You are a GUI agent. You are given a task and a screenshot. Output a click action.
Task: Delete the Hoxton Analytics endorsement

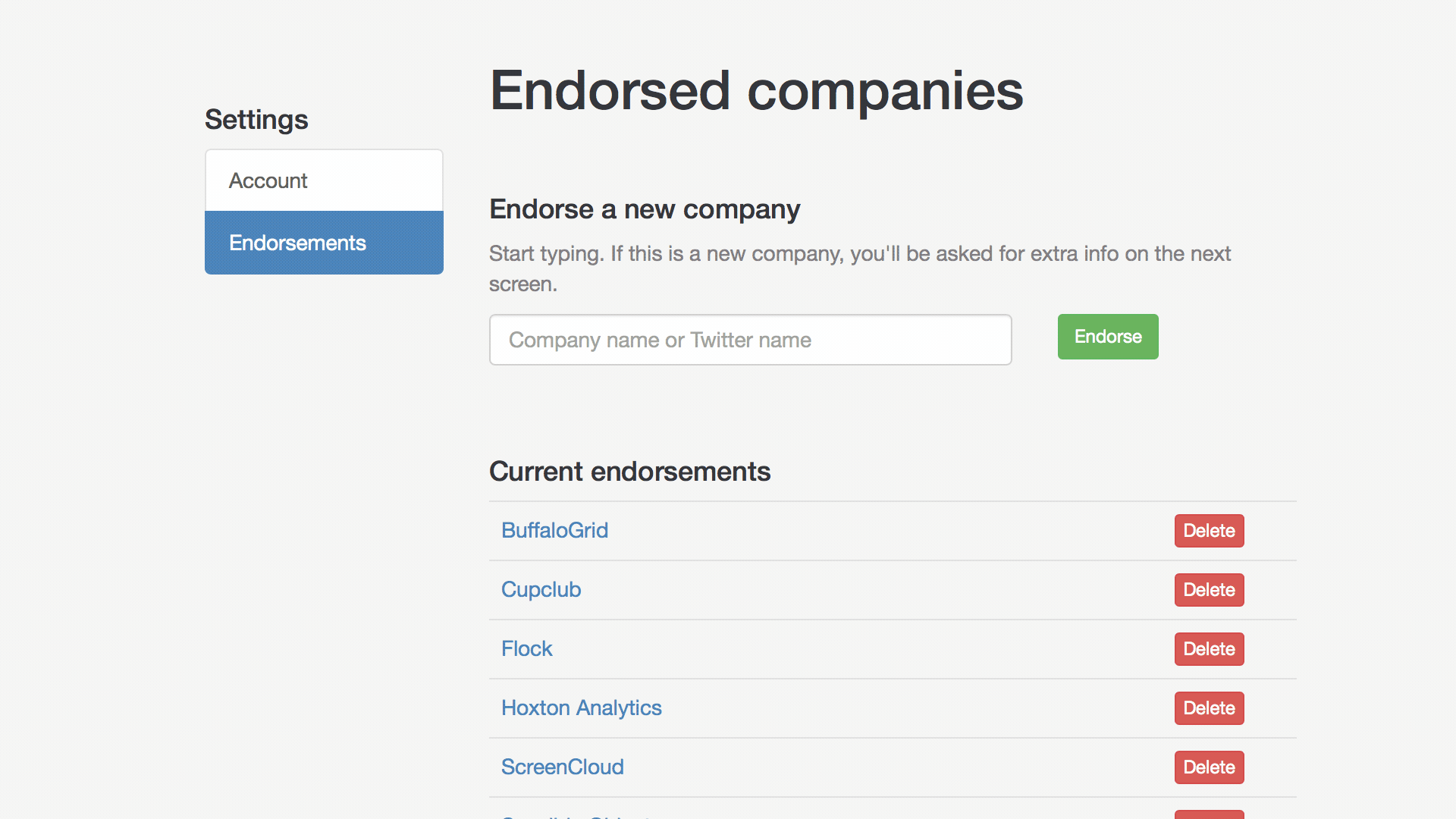pyautogui.click(x=1209, y=708)
